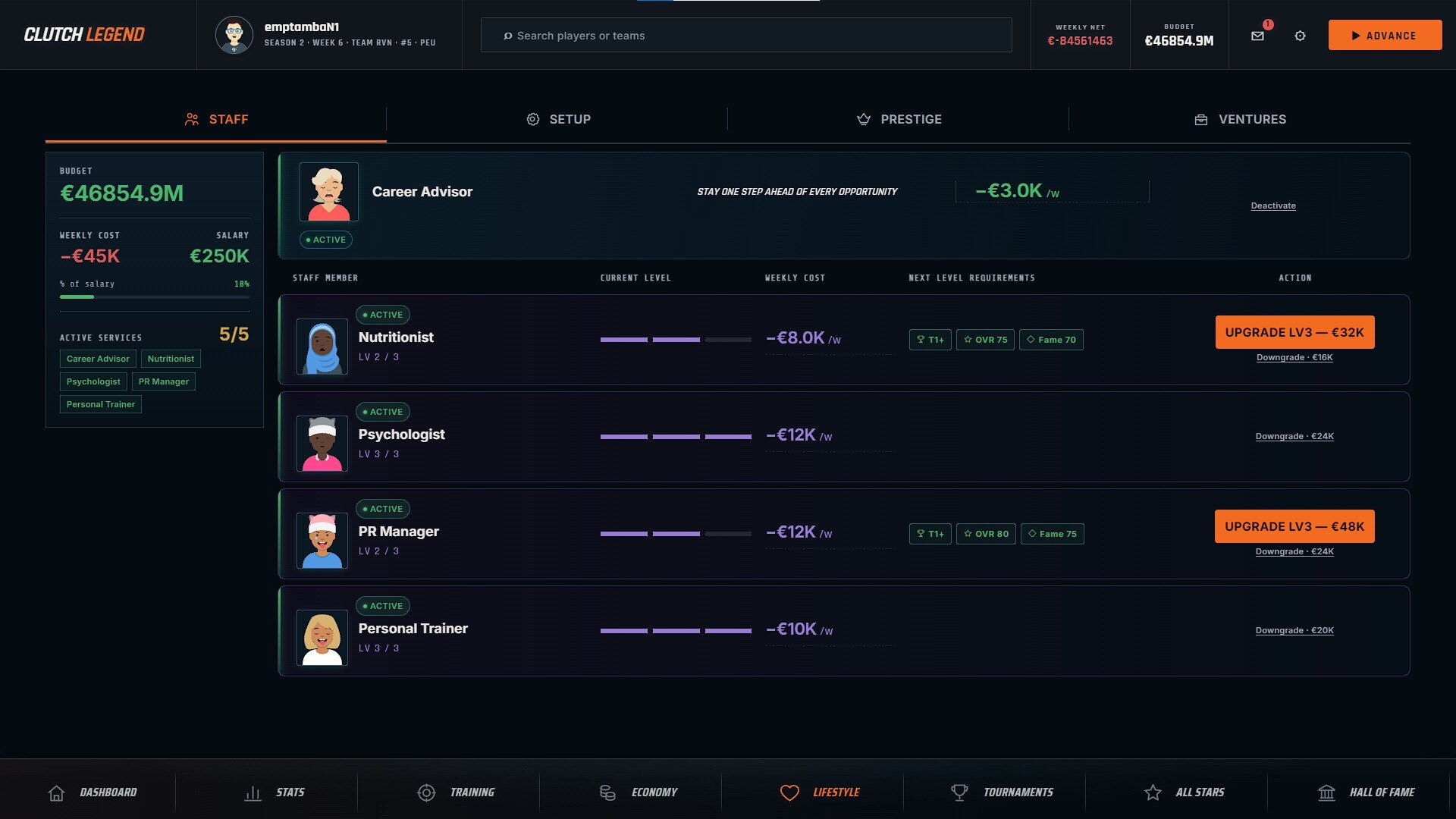Screen dimensions: 1456x819
Task: Click the Clutch Legend logo
Action: click(84, 35)
